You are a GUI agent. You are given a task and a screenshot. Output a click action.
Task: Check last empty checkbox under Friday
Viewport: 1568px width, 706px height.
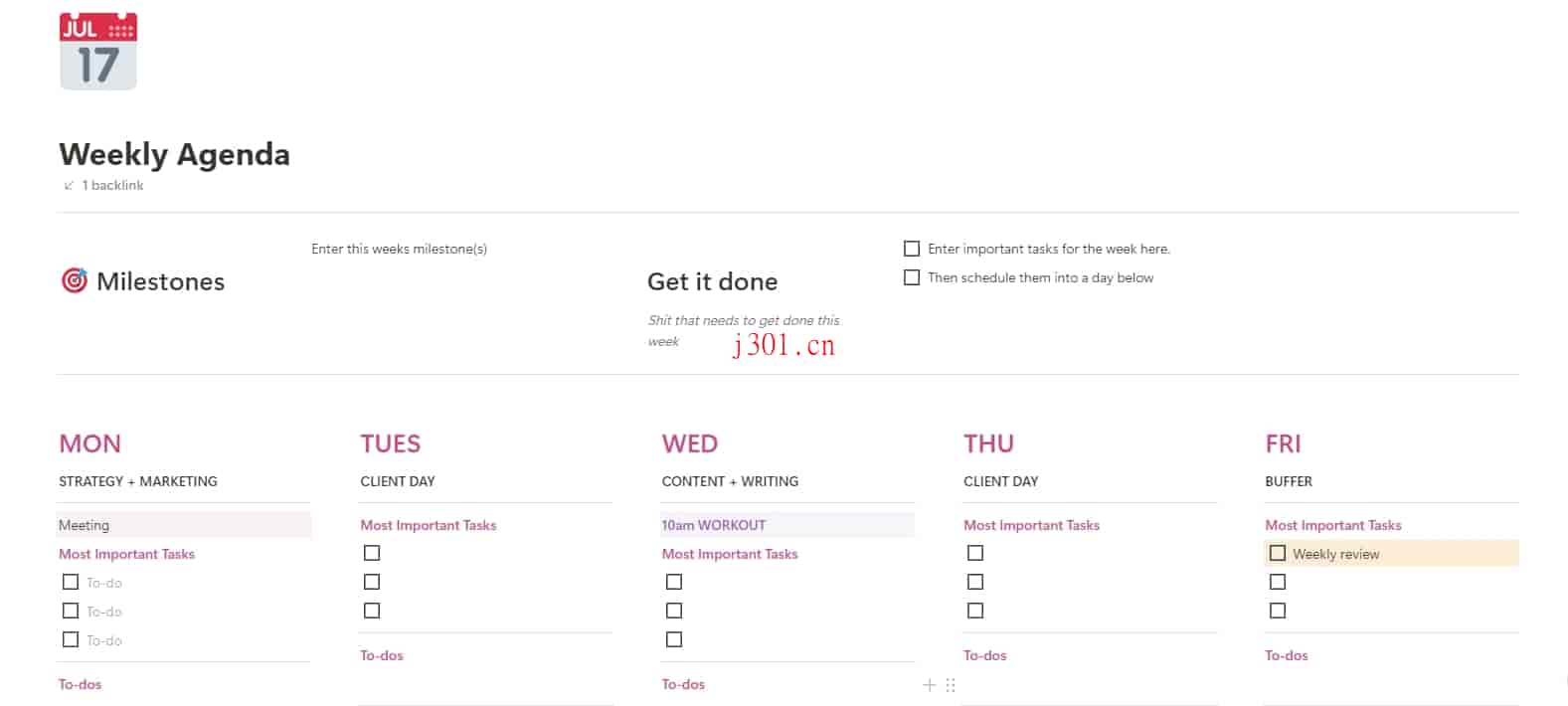(1278, 611)
